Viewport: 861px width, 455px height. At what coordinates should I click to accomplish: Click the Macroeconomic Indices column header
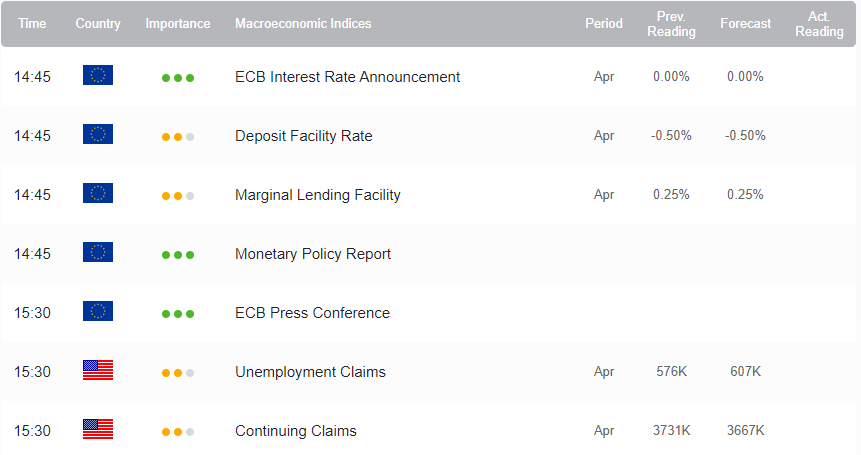tap(303, 24)
